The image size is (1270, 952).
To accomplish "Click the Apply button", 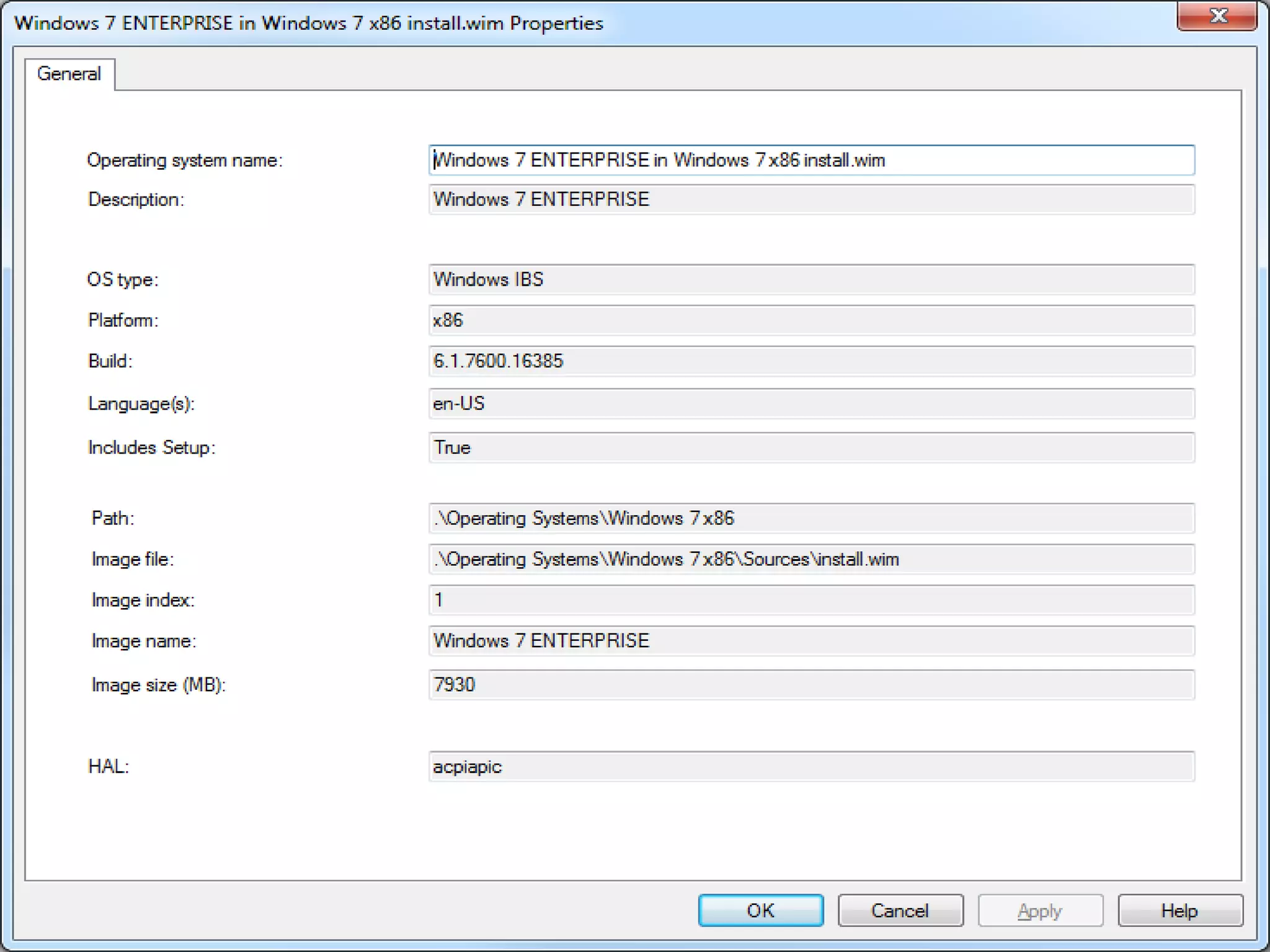I will click(1041, 910).
